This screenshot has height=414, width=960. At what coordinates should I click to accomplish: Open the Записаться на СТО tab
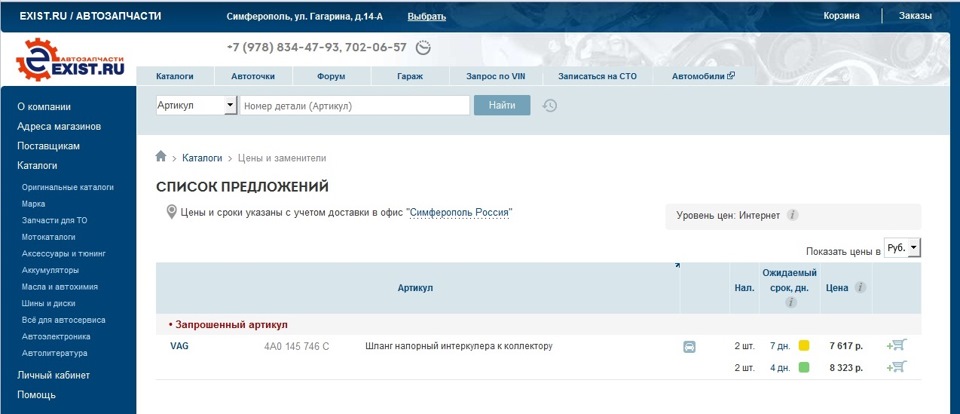(x=598, y=77)
